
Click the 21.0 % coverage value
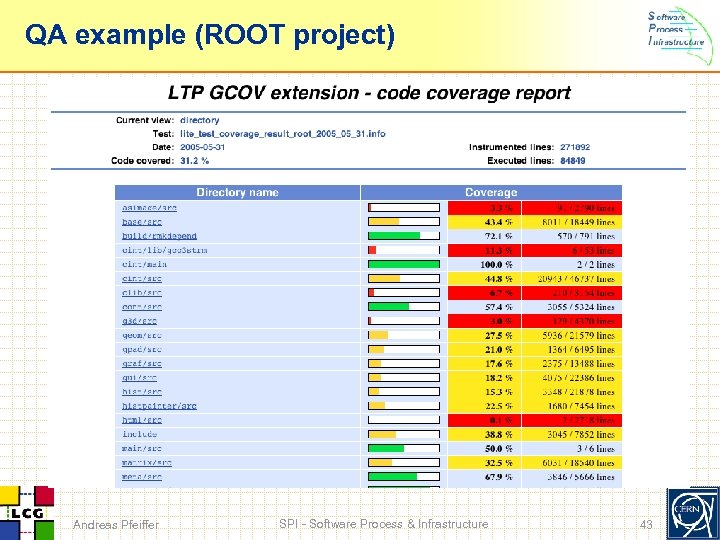tap(499, 349)
